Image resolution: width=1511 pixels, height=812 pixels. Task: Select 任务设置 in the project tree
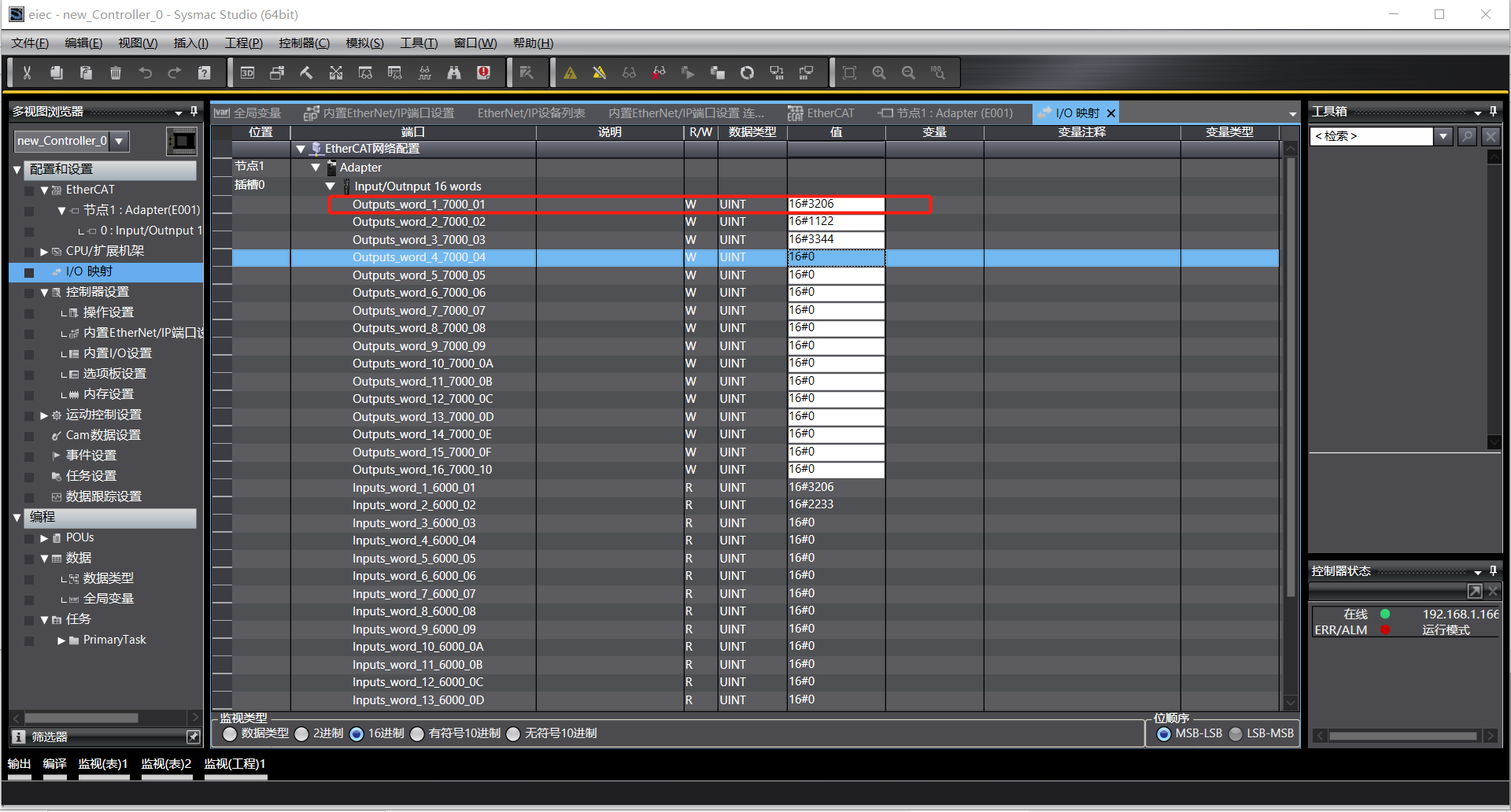pyautogui.click(x=91, y=476)
